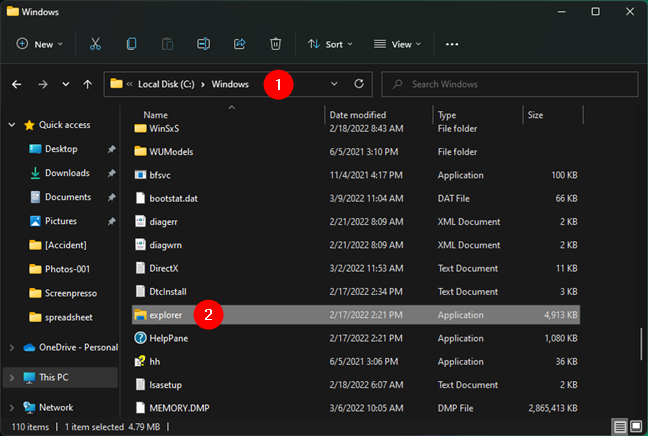Image resolution: width=648 pixels, height=436 pixels.
Task: Open Pictures in Quick access
Action: point(61,221)
